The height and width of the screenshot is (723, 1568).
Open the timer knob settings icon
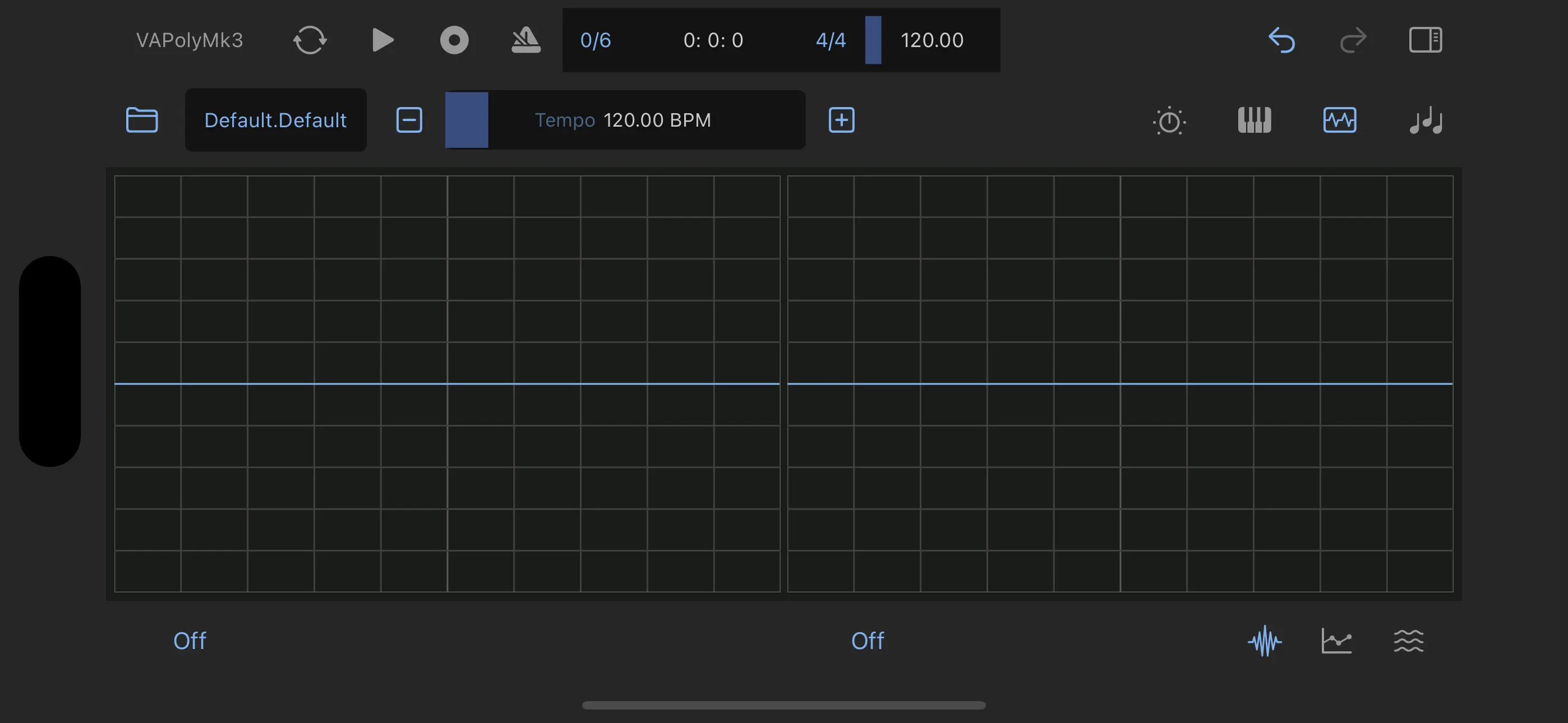coord(1169,120)
